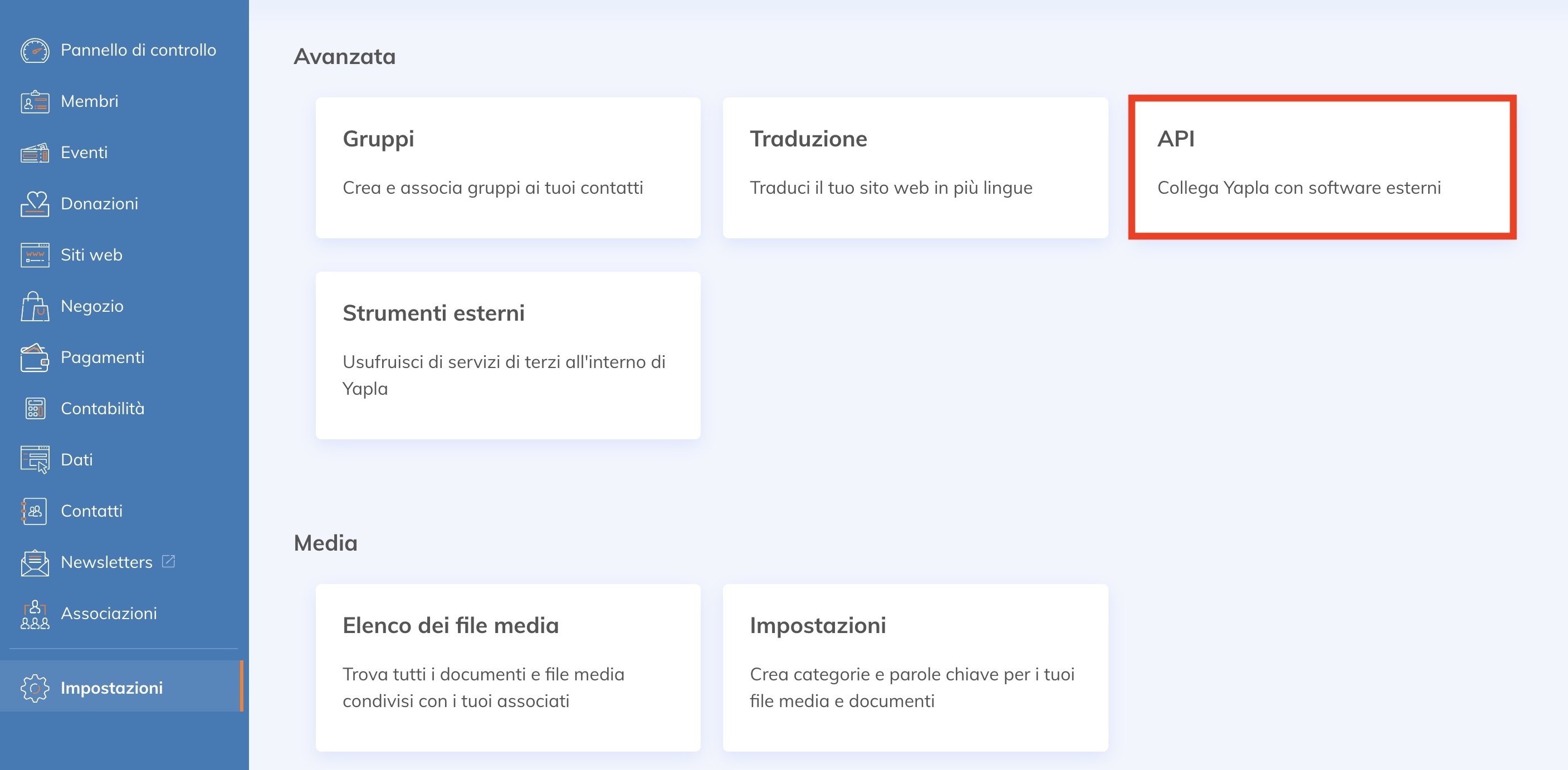Click the dashboard gauge icon

(35, 51)
